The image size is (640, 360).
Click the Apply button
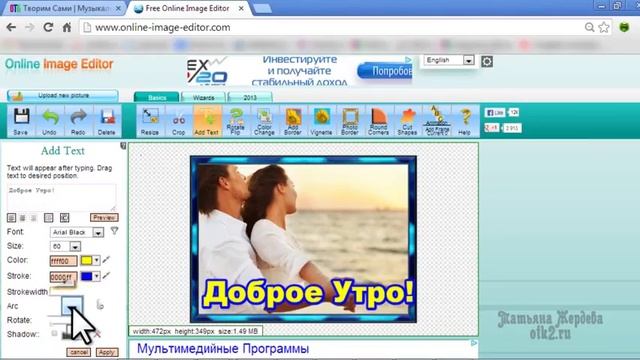tap(107, 352)
